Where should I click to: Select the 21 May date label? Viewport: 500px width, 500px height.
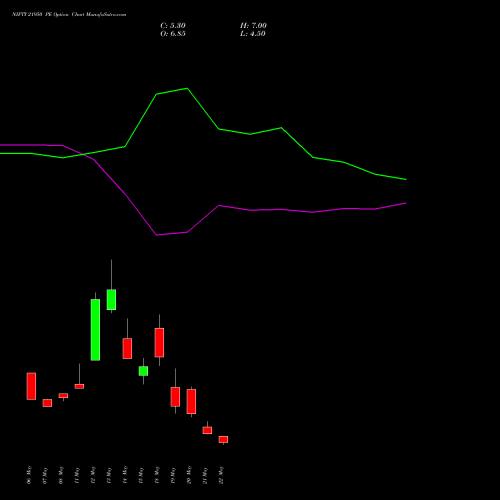point(205,475)
